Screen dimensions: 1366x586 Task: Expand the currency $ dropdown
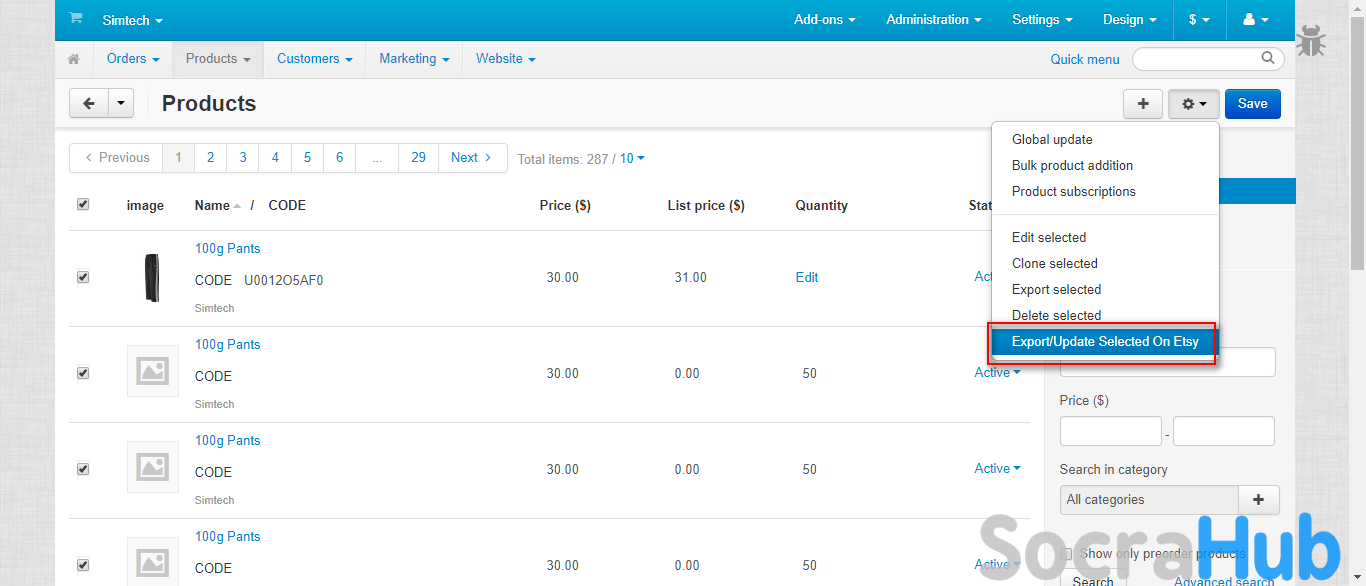[1199, 19]
